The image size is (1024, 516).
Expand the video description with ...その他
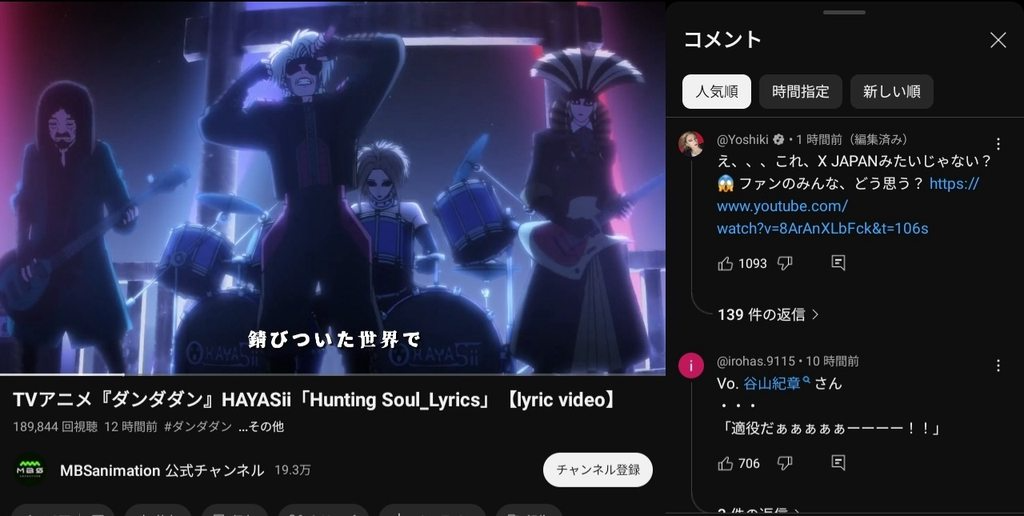point(261,427)
